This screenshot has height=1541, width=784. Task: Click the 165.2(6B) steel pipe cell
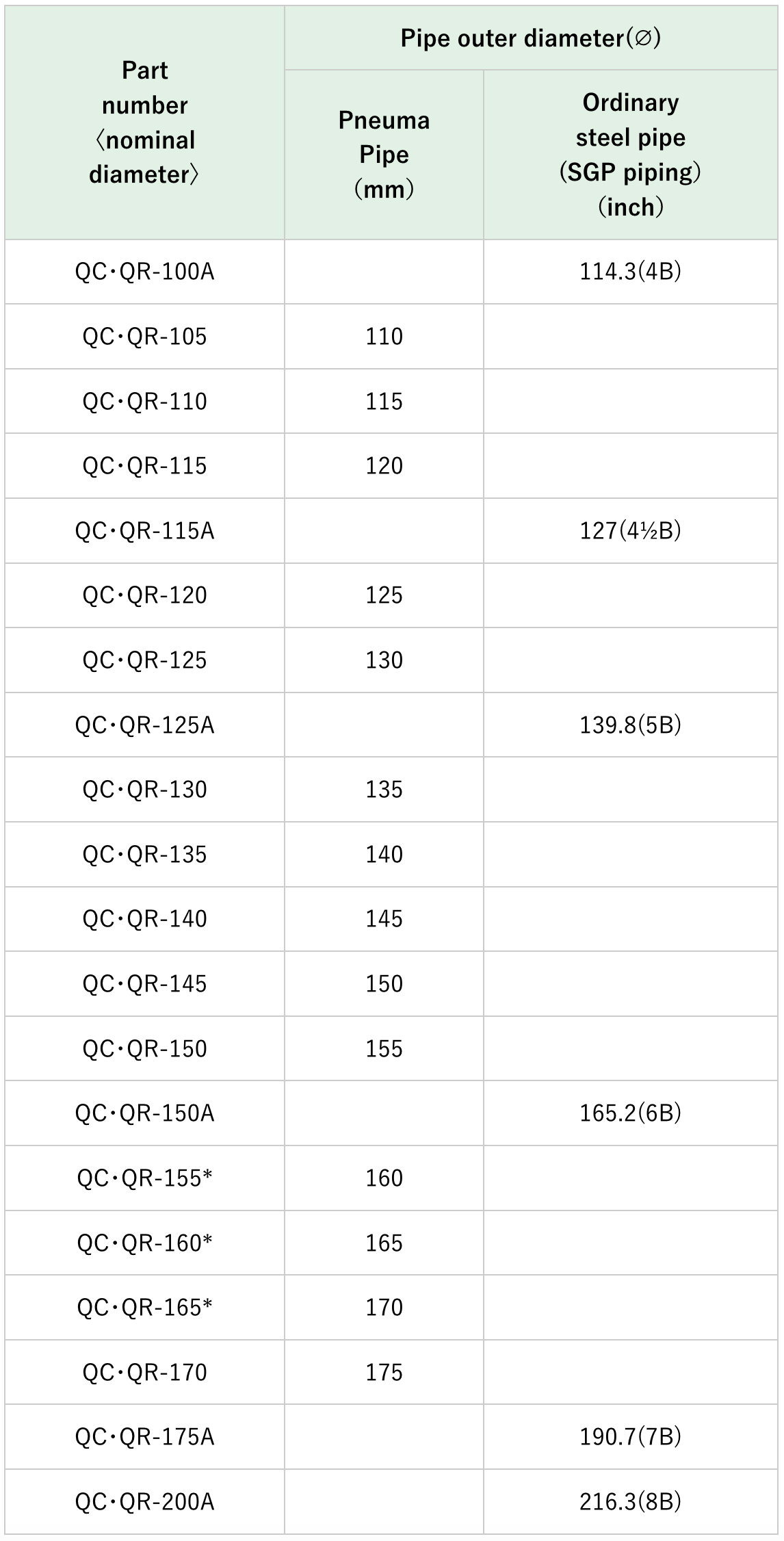coord(630,1113)
